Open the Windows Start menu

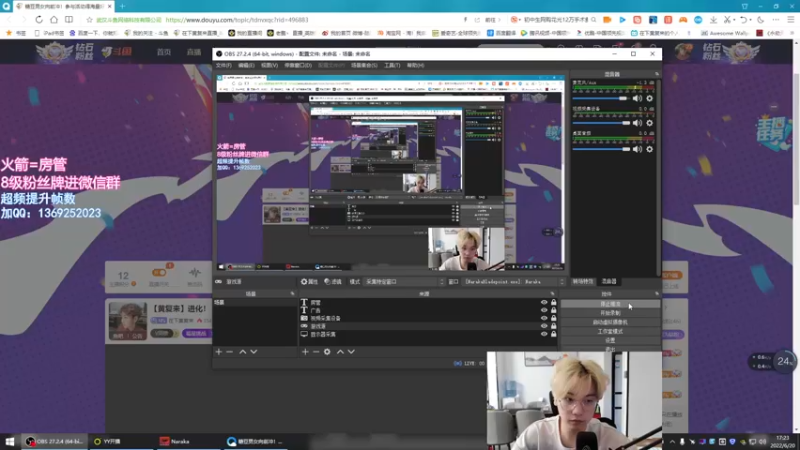pyautogui.click(x=10, y=441)
